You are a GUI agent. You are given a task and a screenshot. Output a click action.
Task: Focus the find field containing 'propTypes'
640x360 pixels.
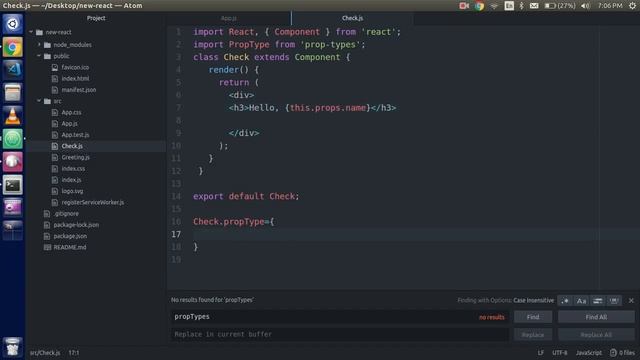click(339, 317)
